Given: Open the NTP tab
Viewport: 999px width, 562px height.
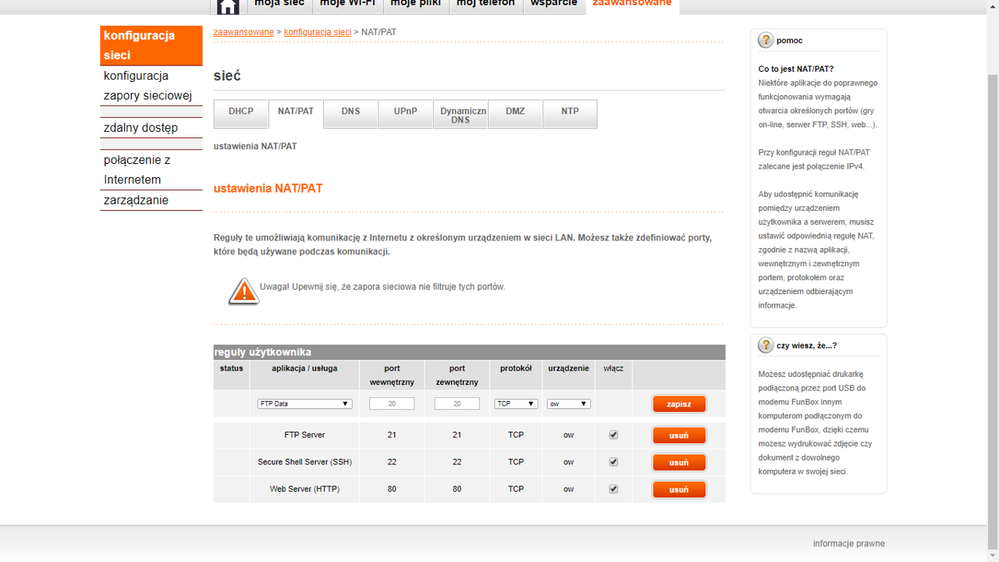Looking at the screenshot, I should (x=570, y=114).
